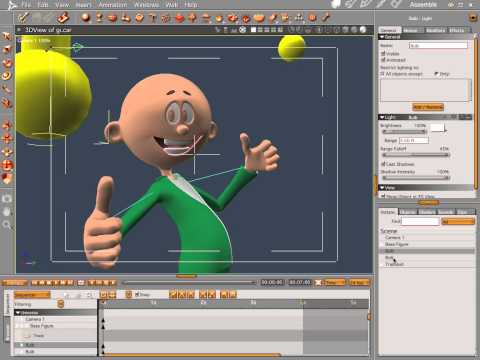Collapse the General section in properties
This screenshot has height=360, width=480.
tap(382, 37)
